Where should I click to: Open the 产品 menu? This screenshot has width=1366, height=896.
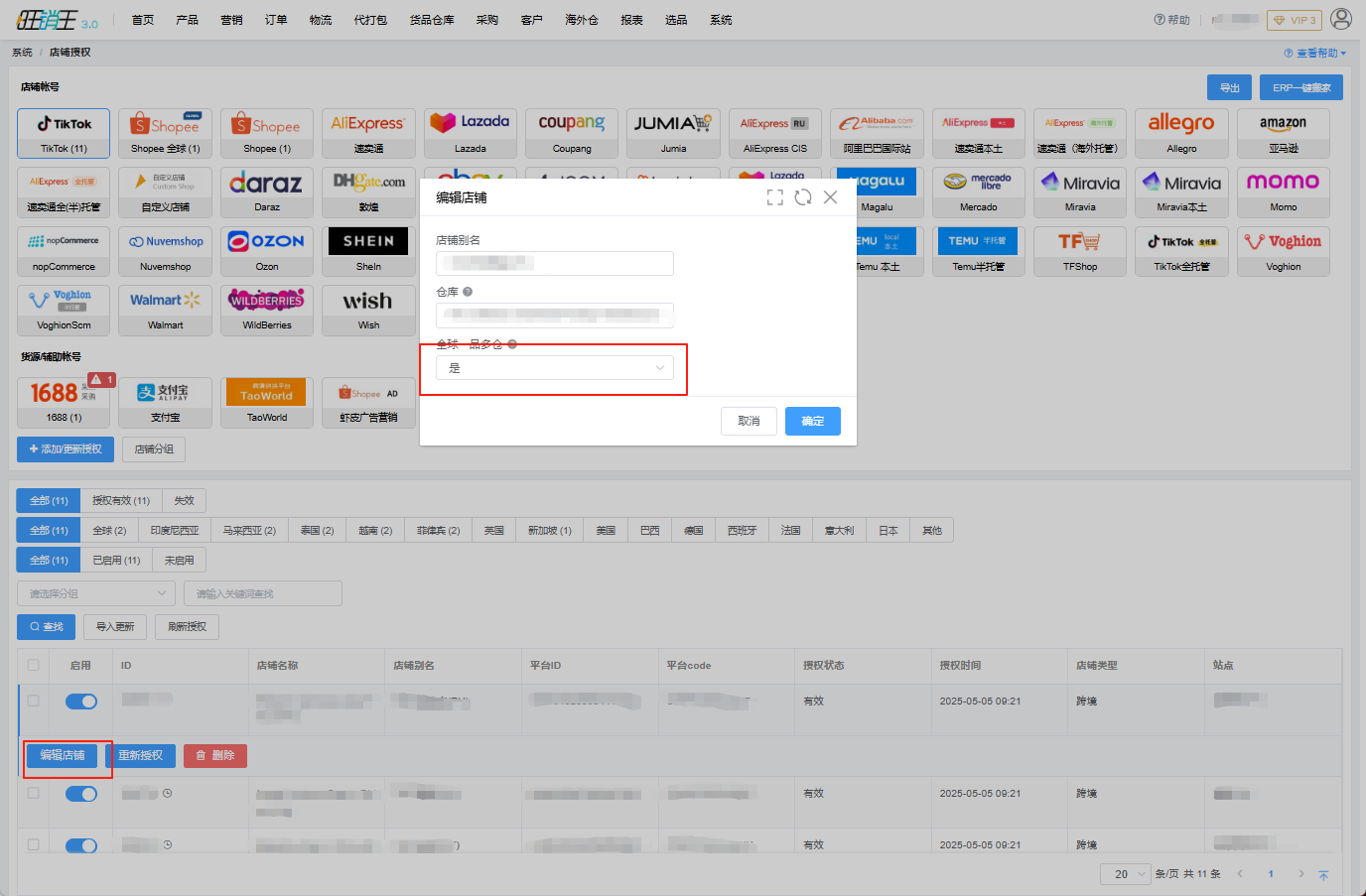pyautogui.click(x=187, y=20)
